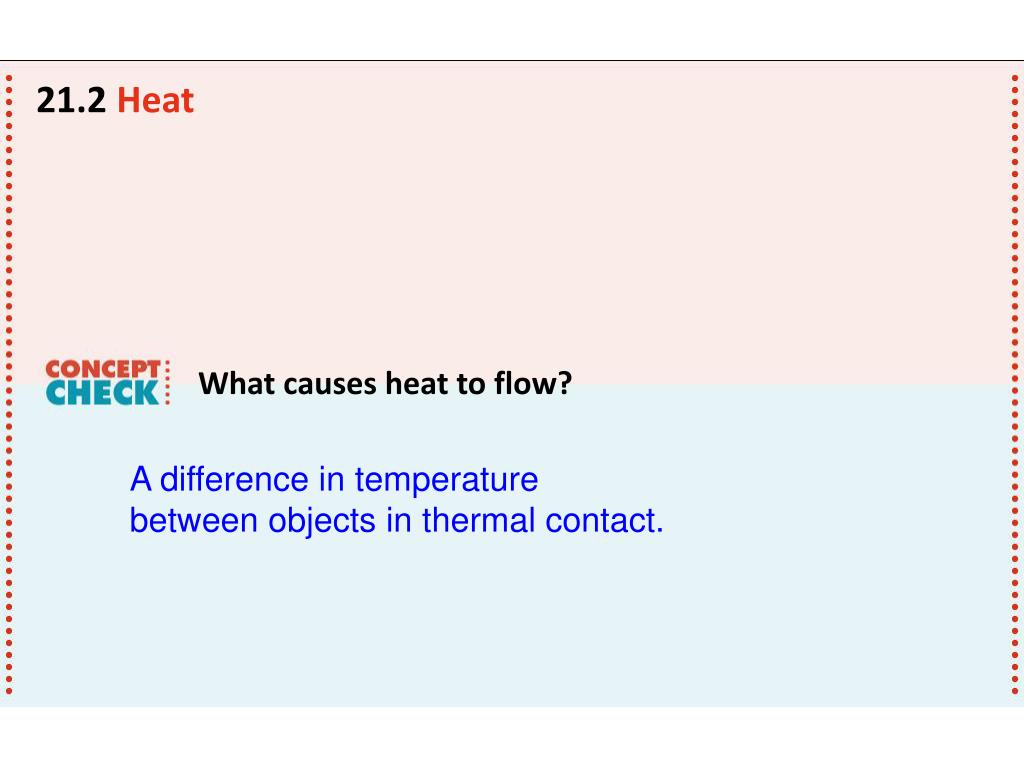Click the red Heat heading

(155, 101)
